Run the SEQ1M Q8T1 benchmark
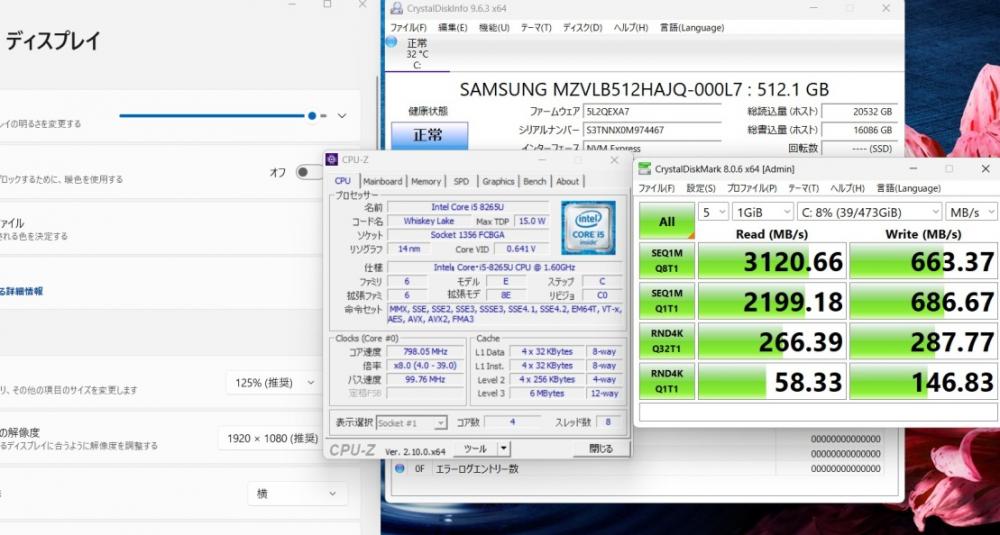The width and height of the screenshot is (1000, 535). (666, 261)
